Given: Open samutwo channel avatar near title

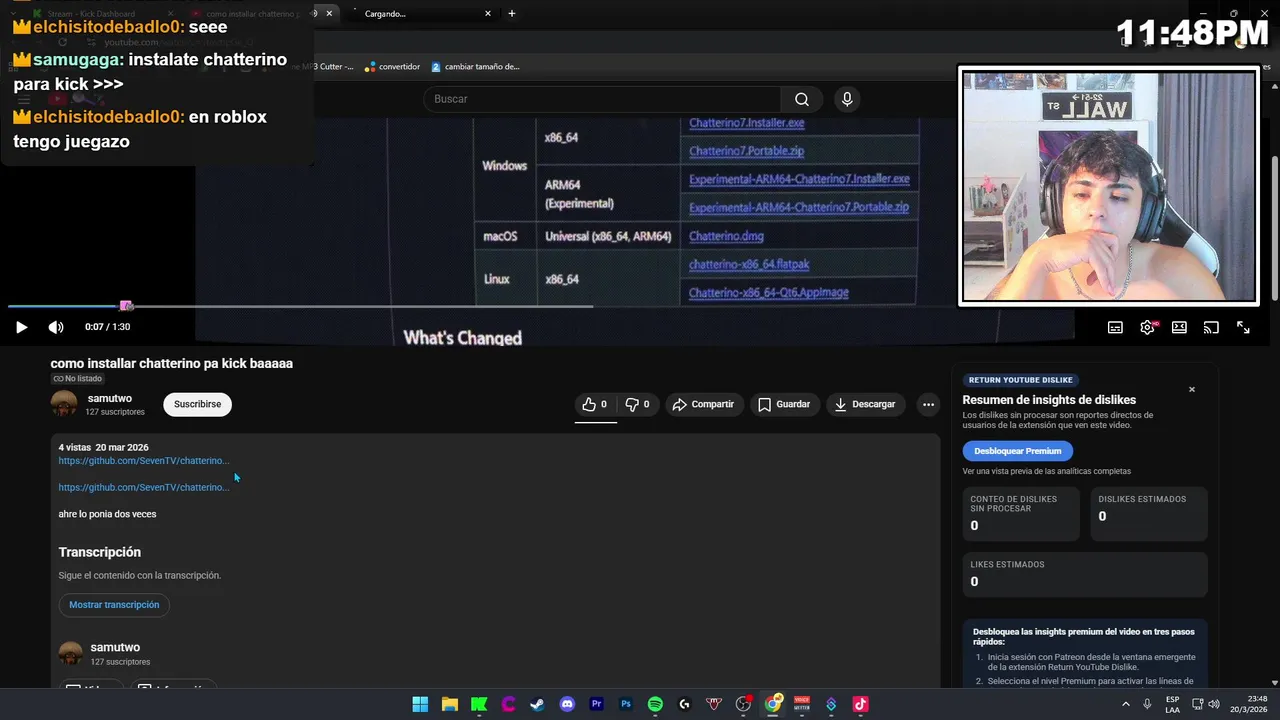Looking at the screenshot, I should pyautogui.click(x=64, y=404).
